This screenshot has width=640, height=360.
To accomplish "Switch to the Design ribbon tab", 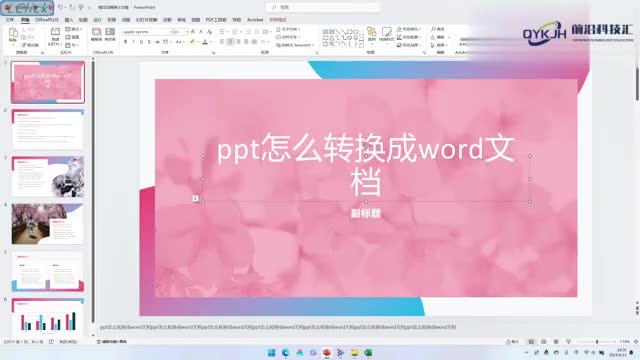I will [x=97, y=20].
